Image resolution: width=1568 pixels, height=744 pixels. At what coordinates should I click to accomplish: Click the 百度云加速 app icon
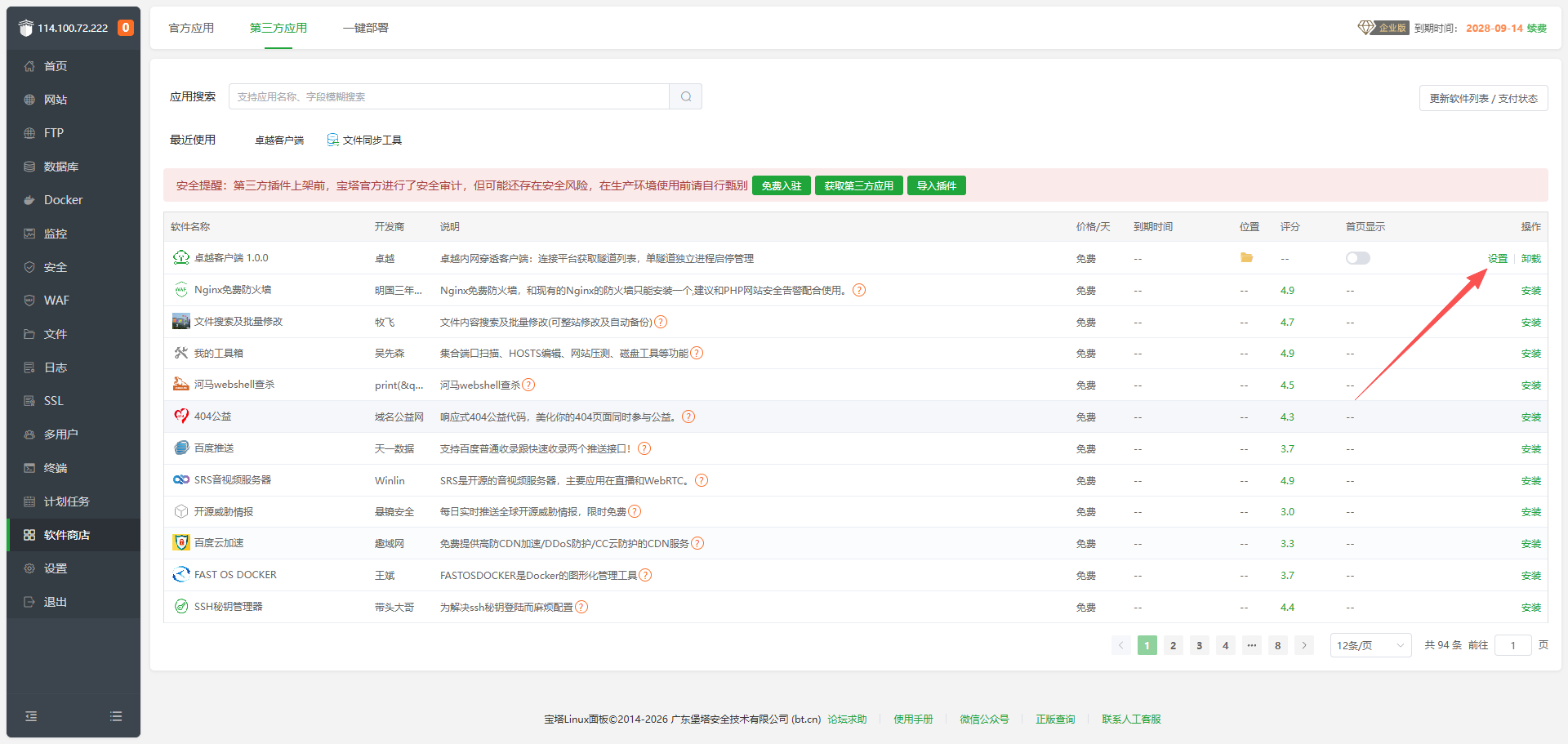point(181,542)
